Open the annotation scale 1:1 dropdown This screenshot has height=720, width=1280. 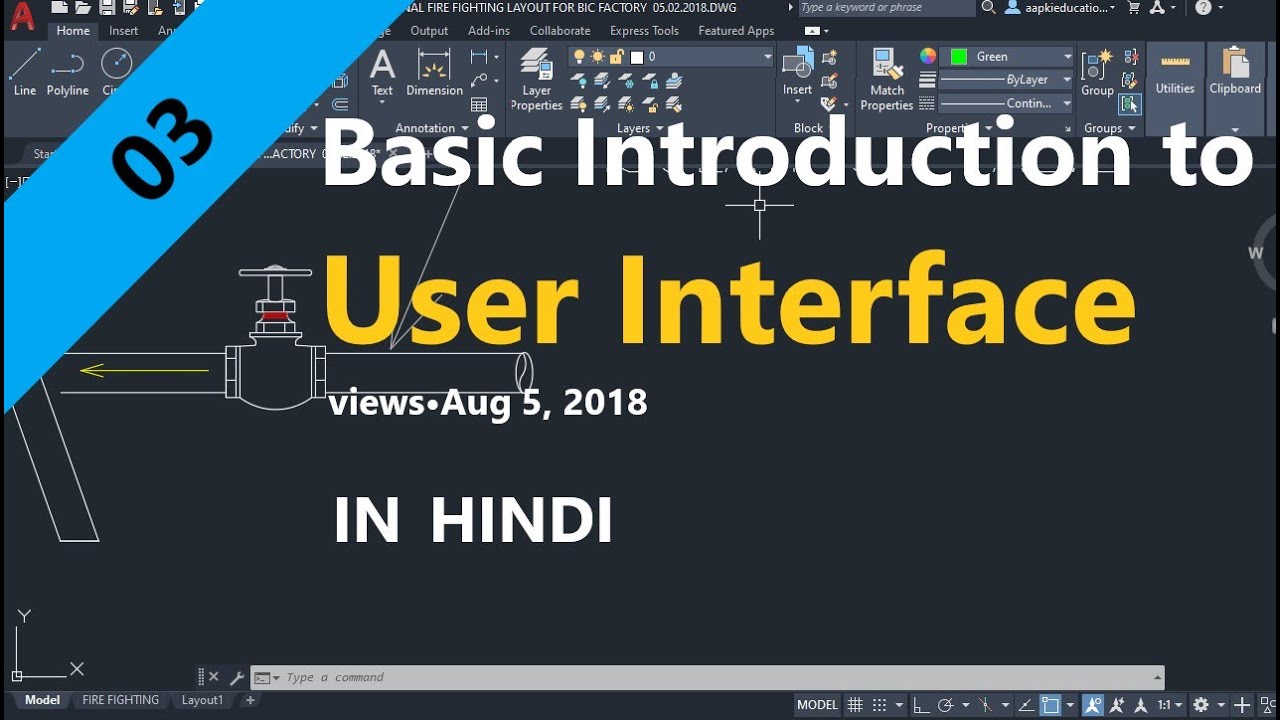point(1170,705)
